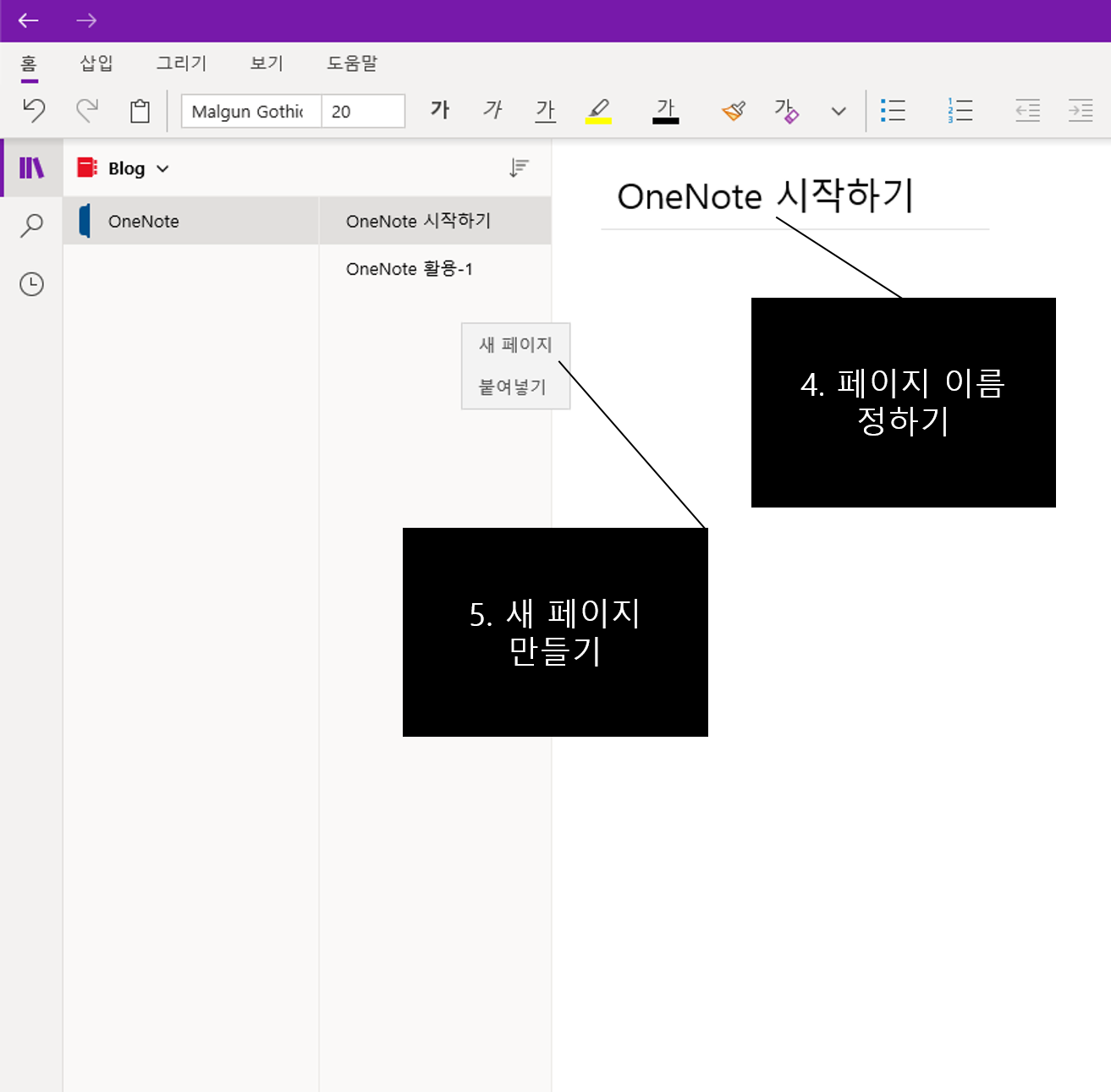Click the red Blog notebook icon
Screen dimensions: 1111x1092
tap(87, 167)
